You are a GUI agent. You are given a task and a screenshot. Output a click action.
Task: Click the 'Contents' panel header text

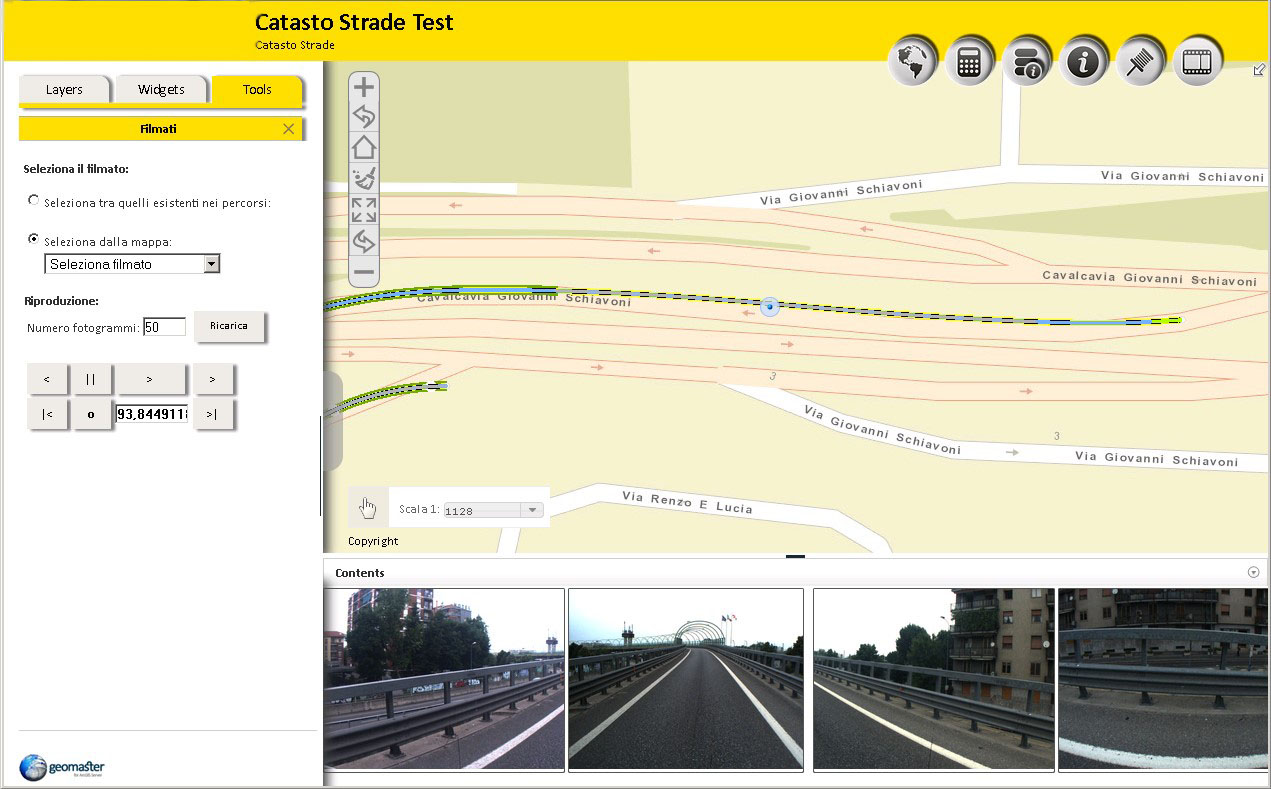[x=360, y=573]
